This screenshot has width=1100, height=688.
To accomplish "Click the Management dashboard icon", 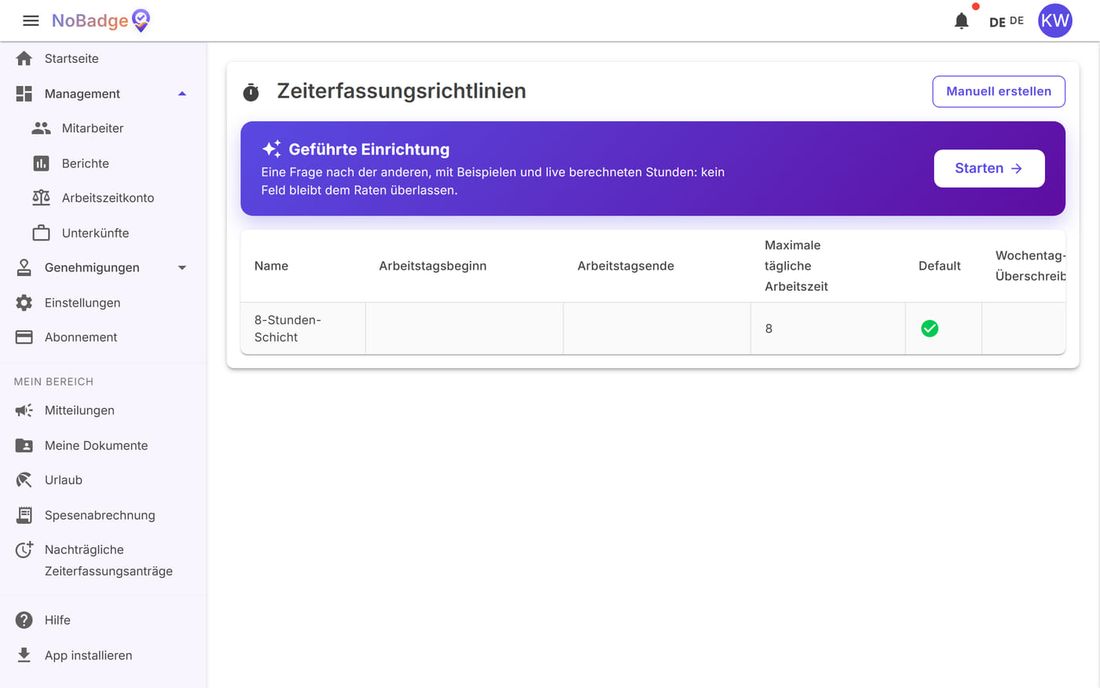I will [24, 93].
